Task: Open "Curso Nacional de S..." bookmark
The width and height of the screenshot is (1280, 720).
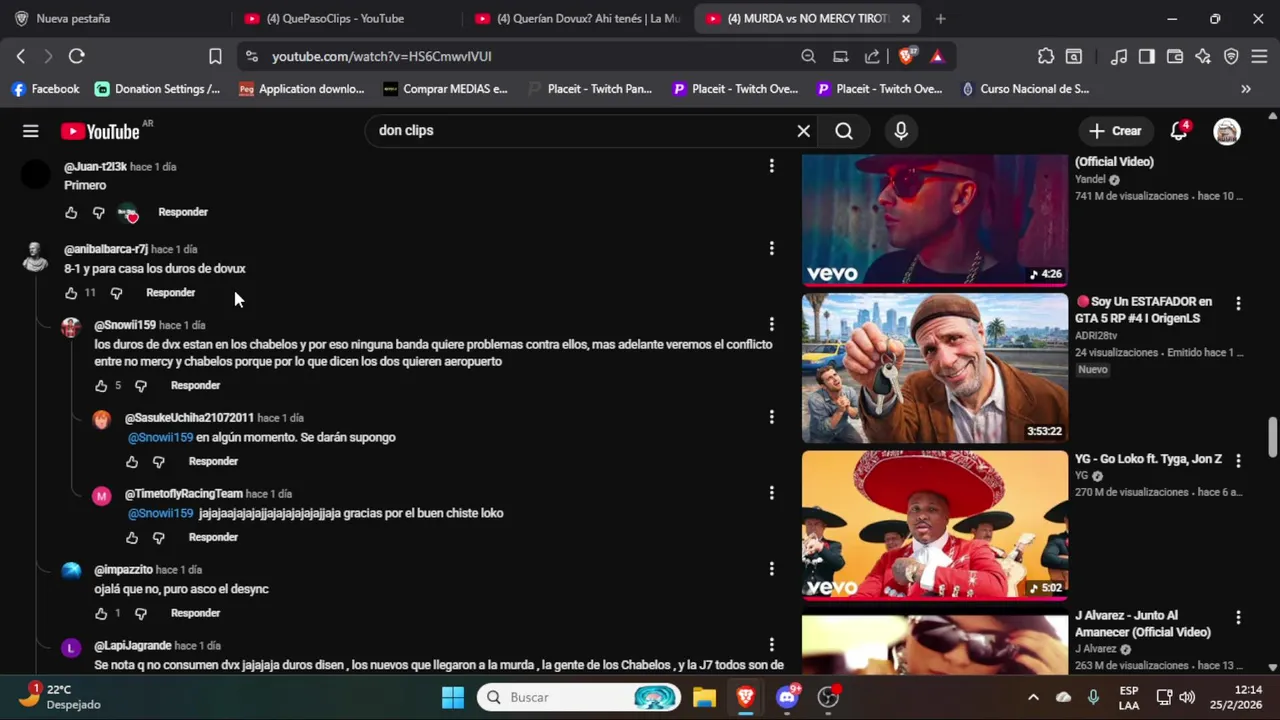Action: (1024, 89)
